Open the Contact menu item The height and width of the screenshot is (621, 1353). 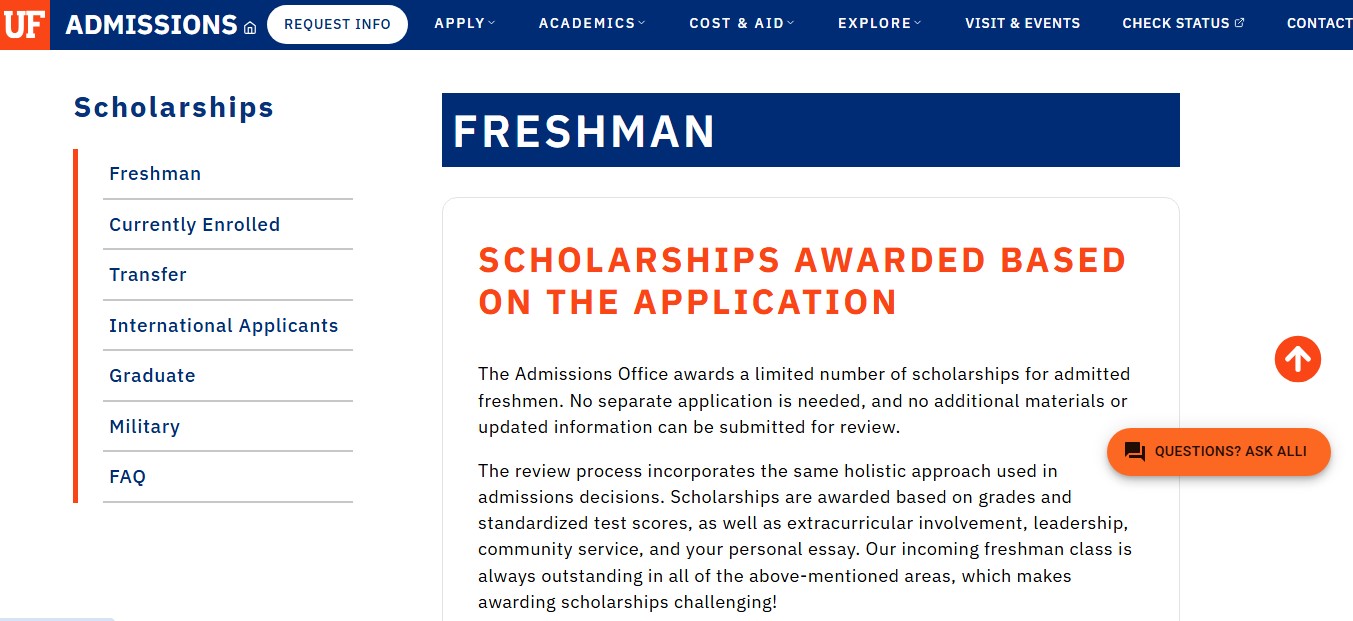pos(1319,23)
